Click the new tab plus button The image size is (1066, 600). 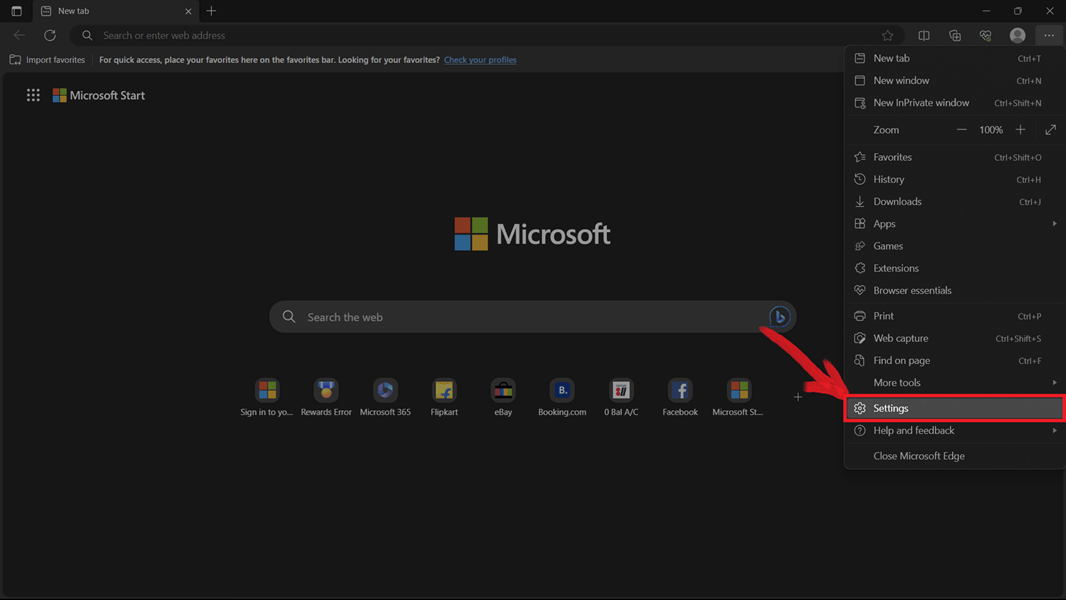(x=211, y=11)
